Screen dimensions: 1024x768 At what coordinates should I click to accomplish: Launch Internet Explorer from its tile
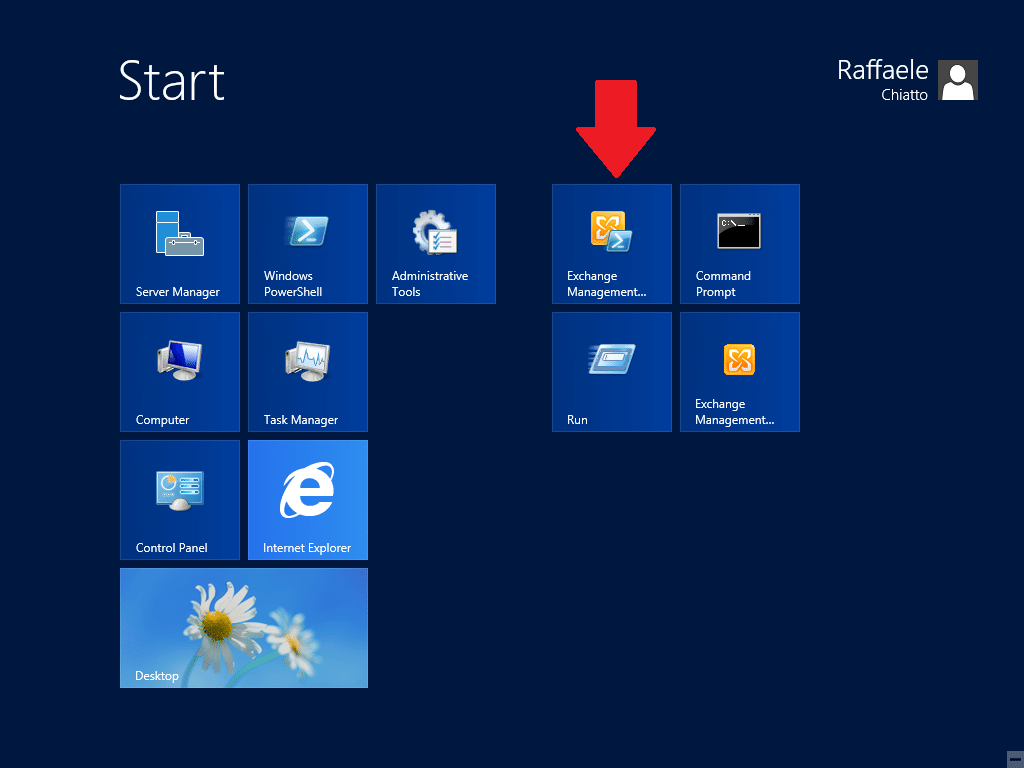coord(308,500)
